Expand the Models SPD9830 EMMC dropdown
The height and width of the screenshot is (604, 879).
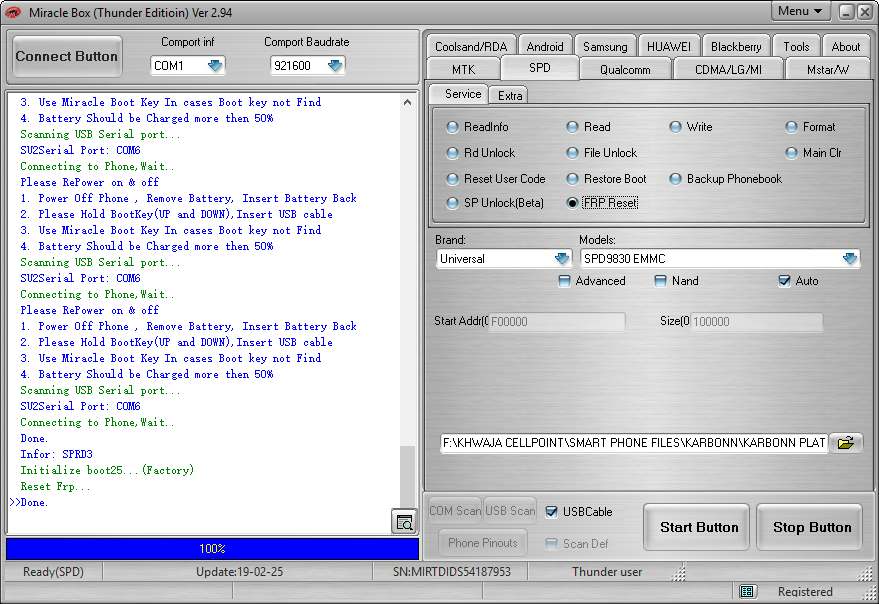coord(850,259)
